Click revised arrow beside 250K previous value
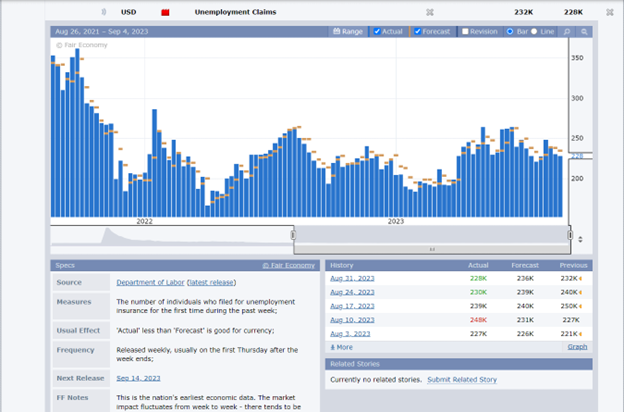The image size is (624, 412). pyautogui.click(x=581, y=307)
